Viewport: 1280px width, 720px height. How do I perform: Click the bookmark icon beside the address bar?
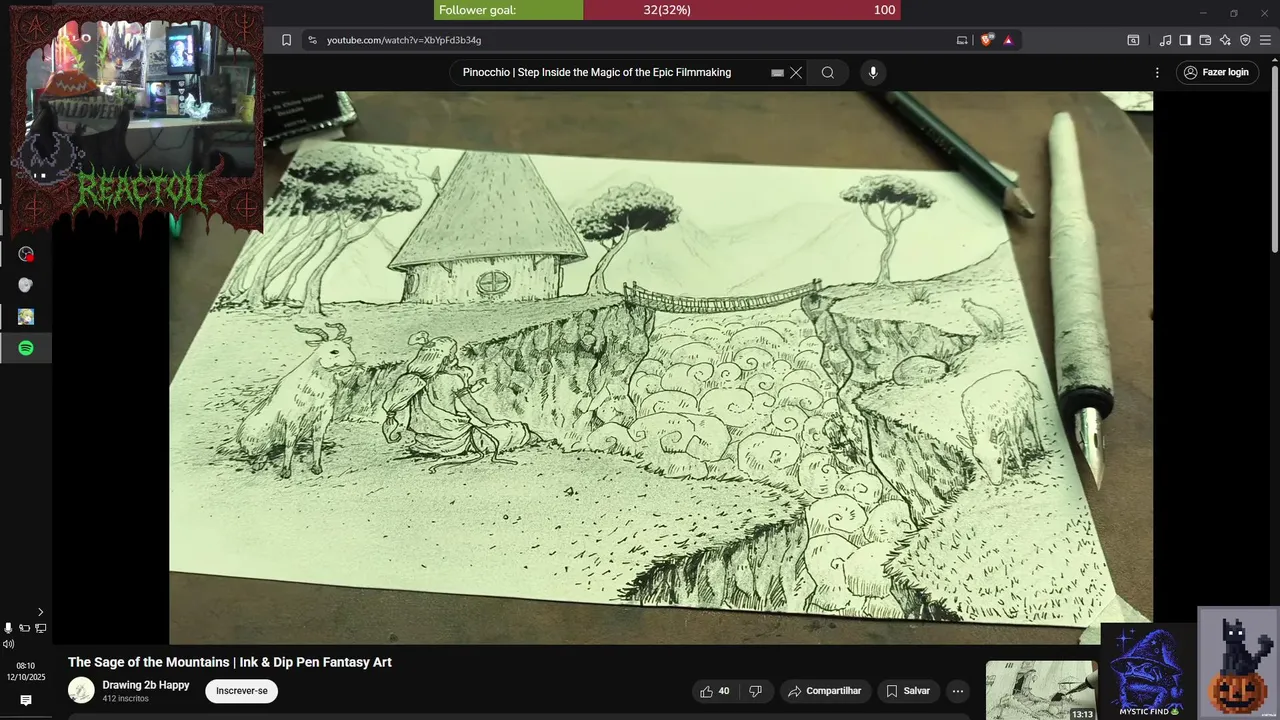coord(286,40)
